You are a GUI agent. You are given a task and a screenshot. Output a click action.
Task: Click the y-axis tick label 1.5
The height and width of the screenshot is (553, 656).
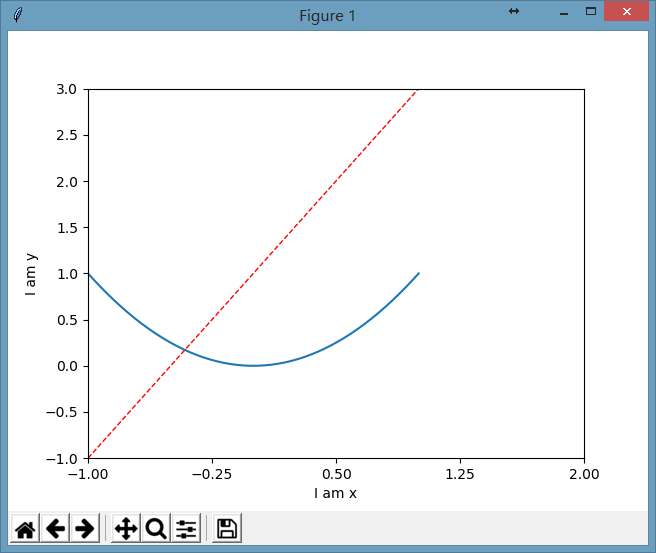pyautogui.click(x=67, y=228)
